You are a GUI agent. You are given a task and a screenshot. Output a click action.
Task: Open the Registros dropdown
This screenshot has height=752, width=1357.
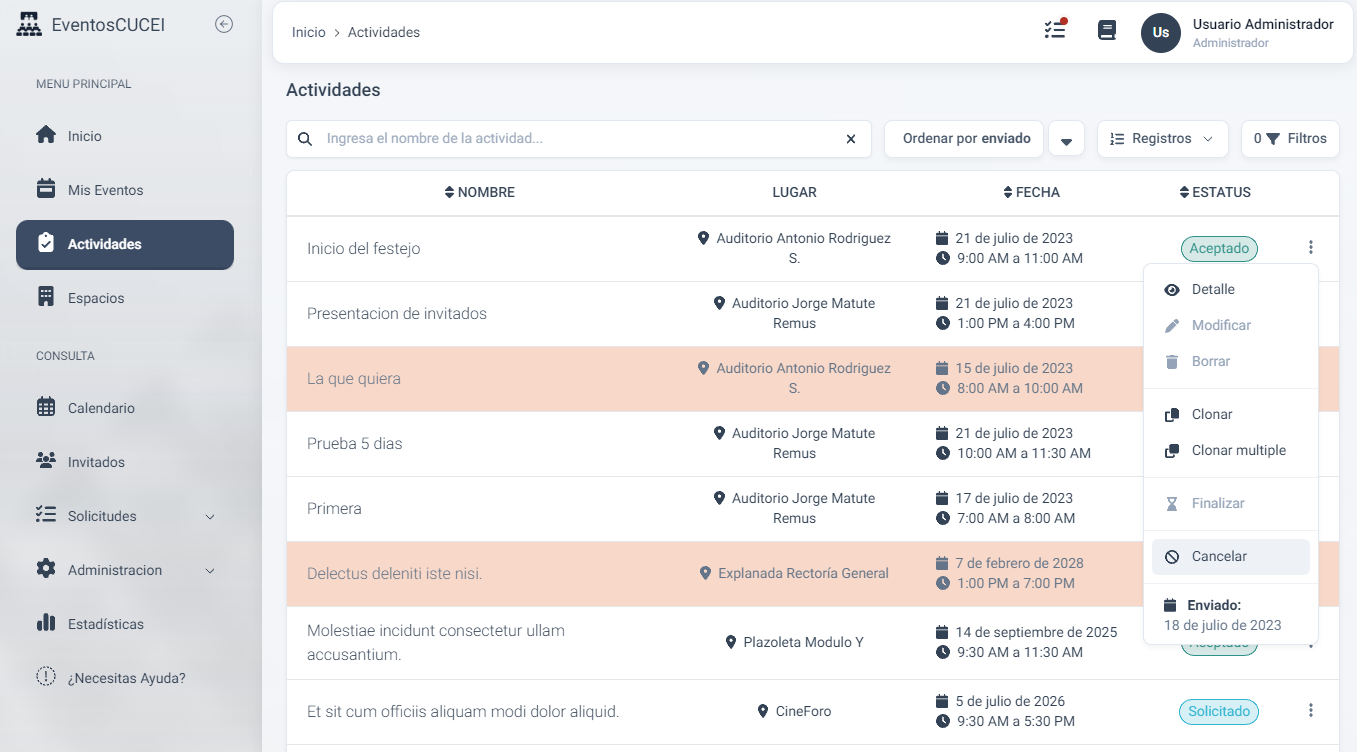(x=1162, y=138)
